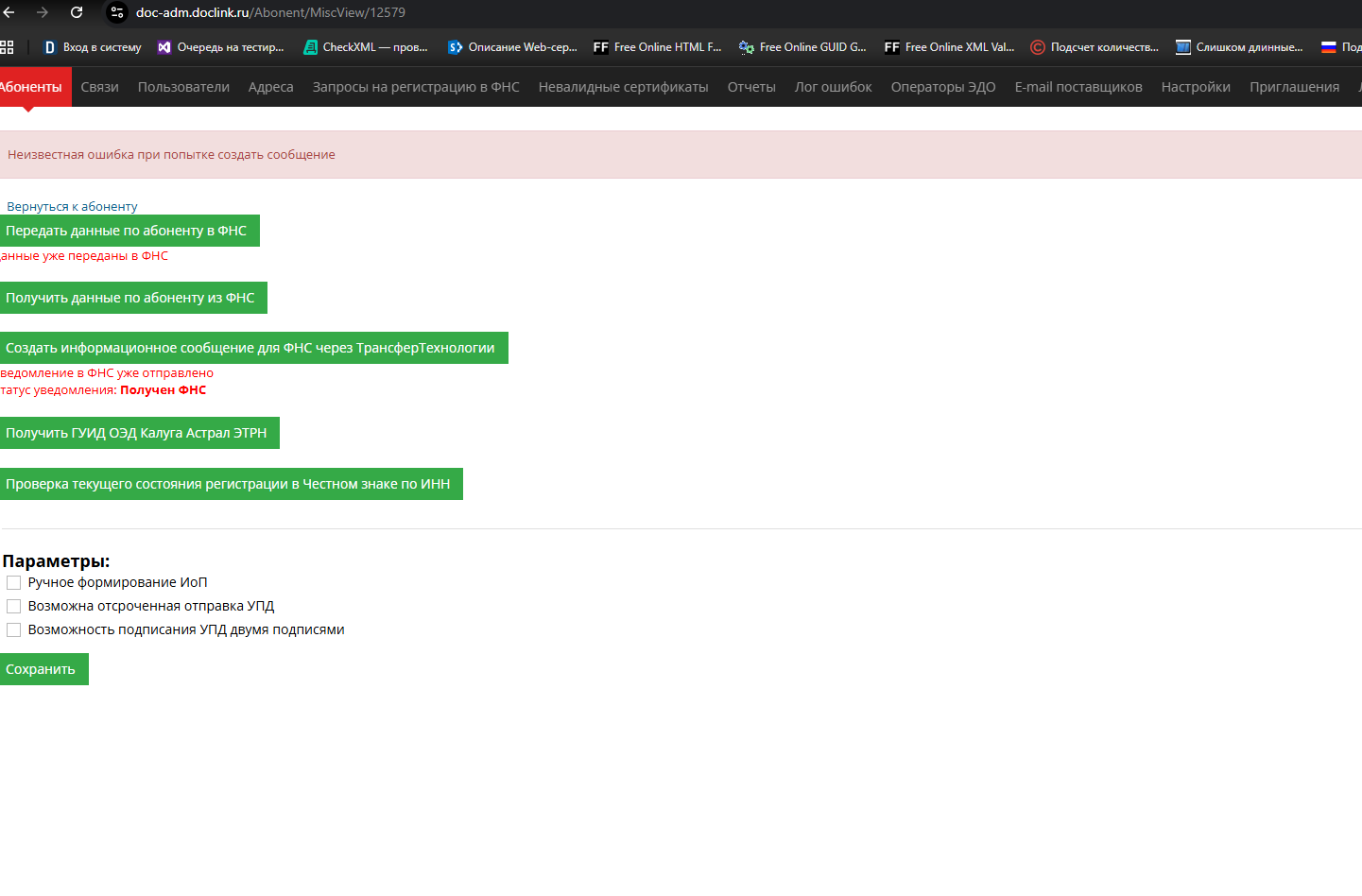
Task: Open the 'Подсчет количеств...' bookmark
Action: (x=1095, y=47)
